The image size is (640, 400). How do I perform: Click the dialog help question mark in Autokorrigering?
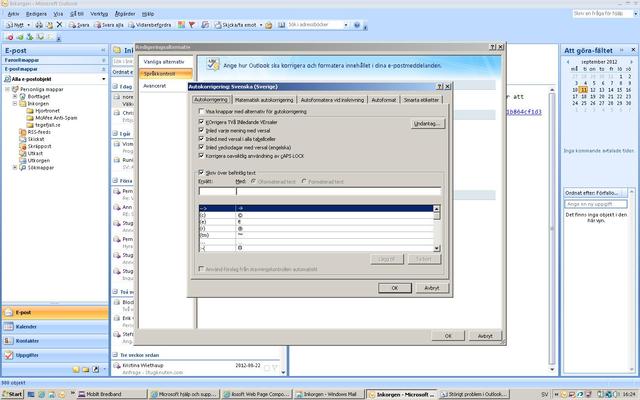[440, 87]
